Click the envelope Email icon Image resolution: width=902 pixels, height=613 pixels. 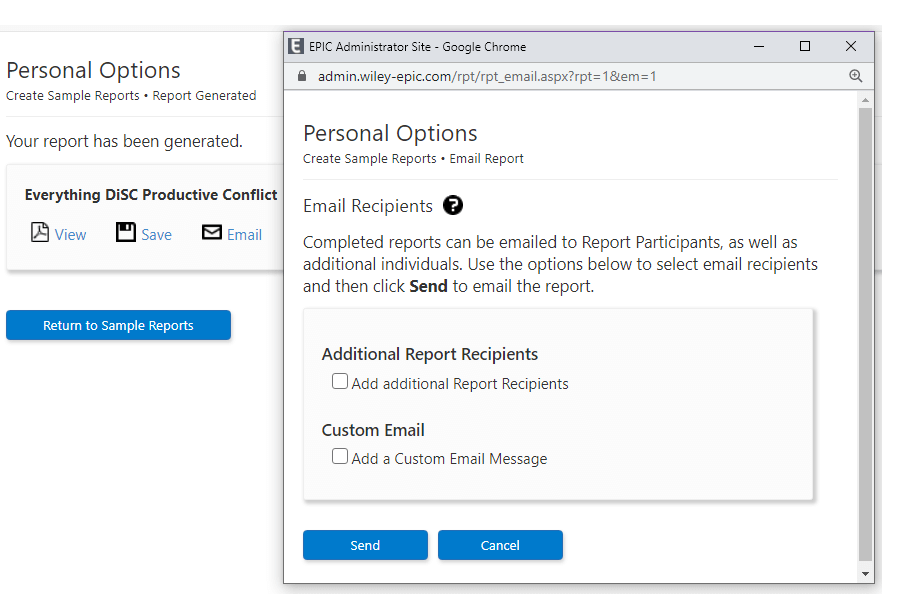coord(212,232)
